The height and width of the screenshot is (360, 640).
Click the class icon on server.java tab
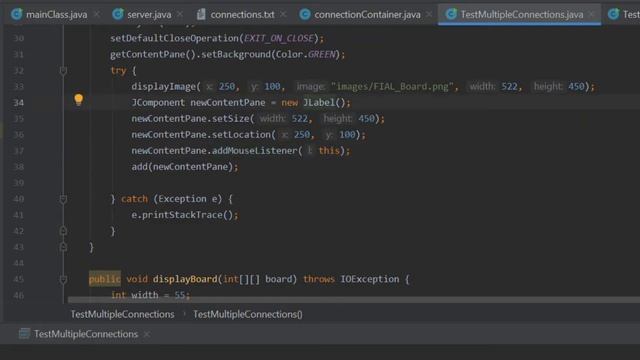click(x=118, y=14)
